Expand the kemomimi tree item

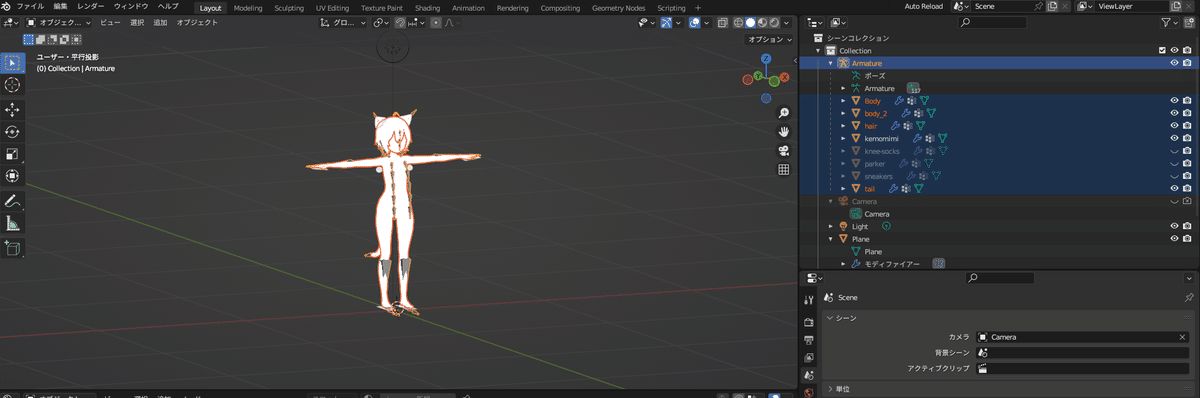[843, 138]
